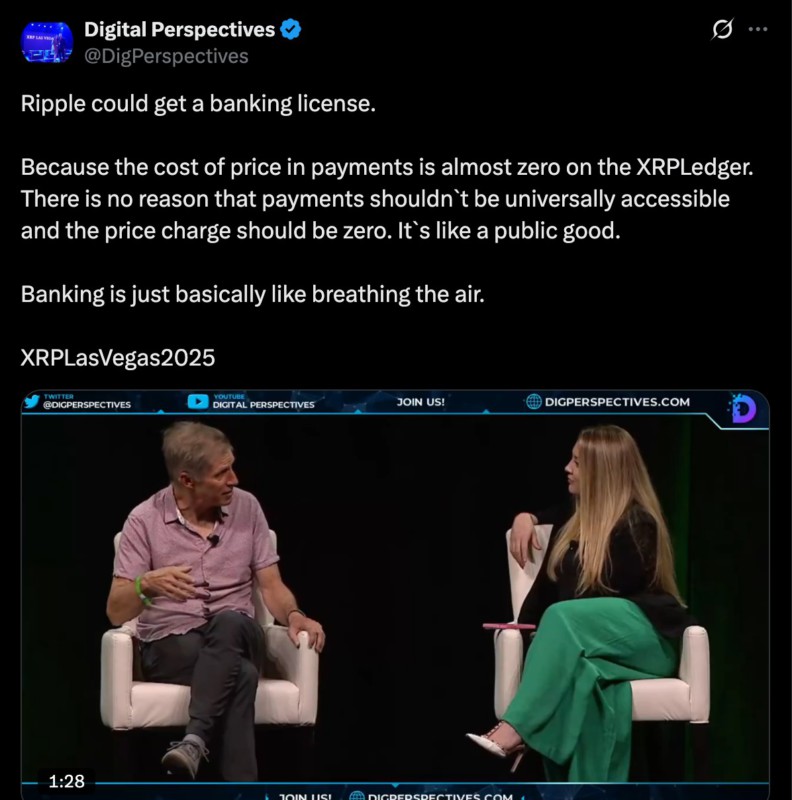Click the purple D logo in video corner
The width and height of the screenshot is (792, 800).
(742, 409)
